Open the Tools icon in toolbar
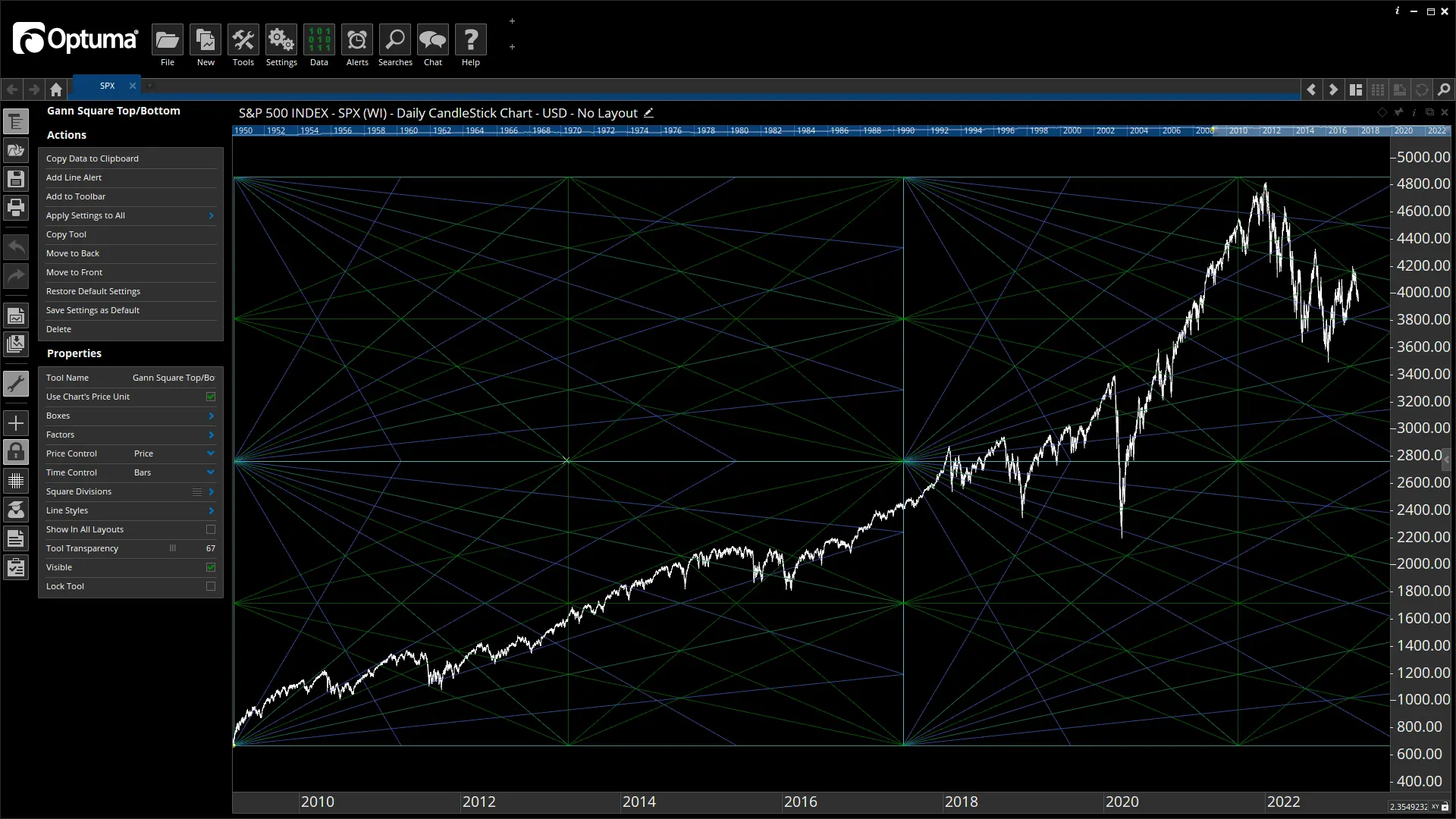 243,40
